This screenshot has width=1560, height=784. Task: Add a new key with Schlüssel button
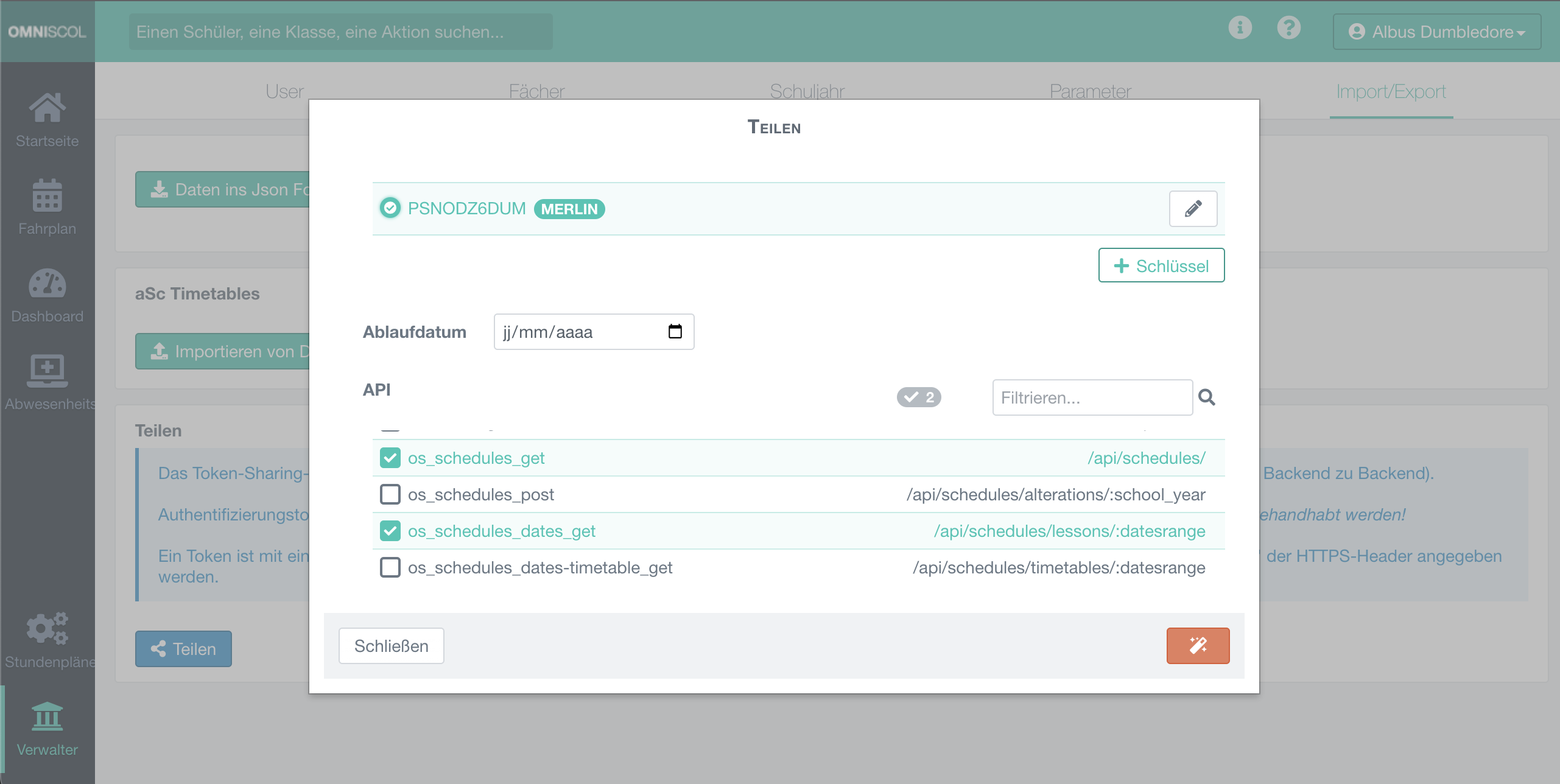pos(1161,265)
